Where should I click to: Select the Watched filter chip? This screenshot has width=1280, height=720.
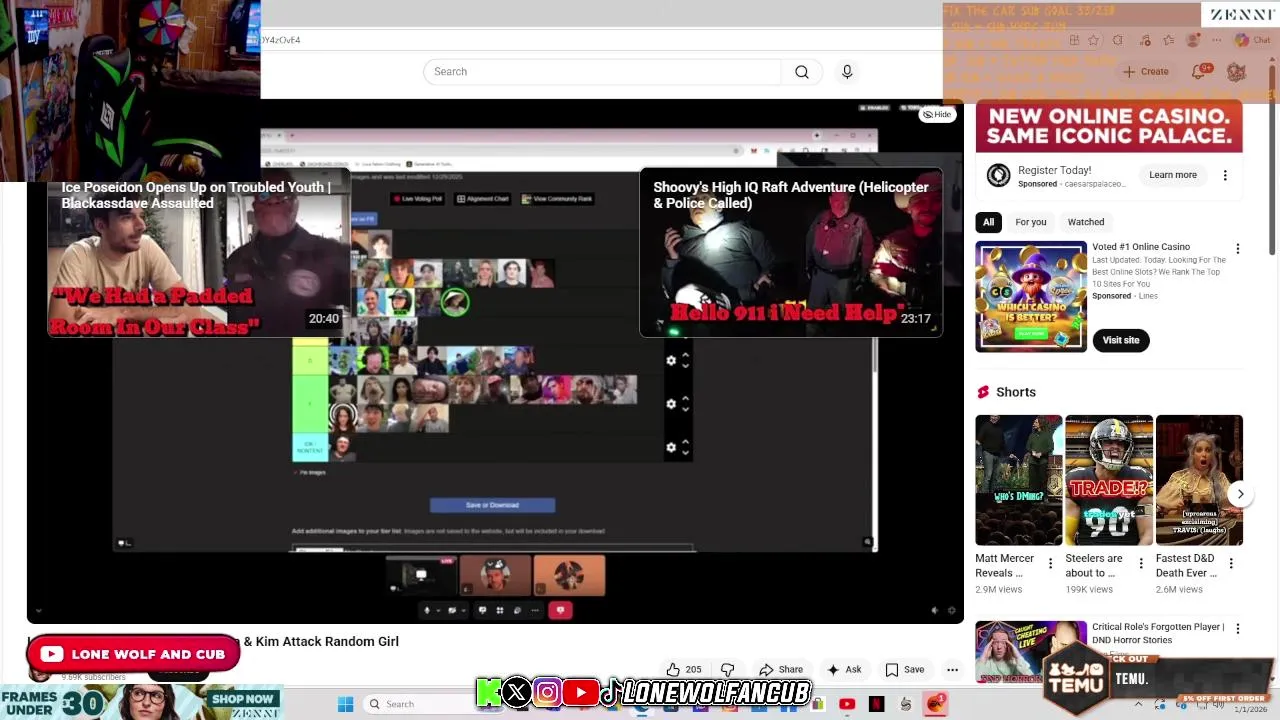(x=1085, y=222)
